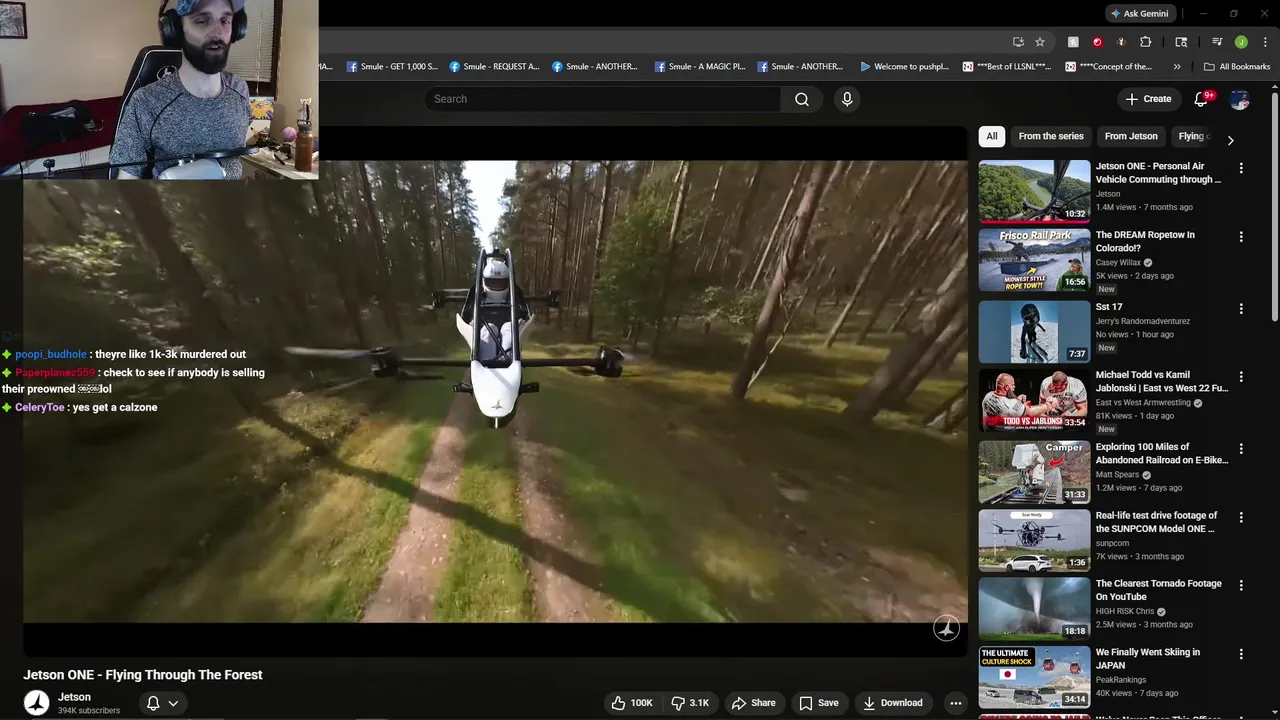Save video to playlist
Image resolution: width=1280 pixels, height=720 pixels.
coord(818,703)
